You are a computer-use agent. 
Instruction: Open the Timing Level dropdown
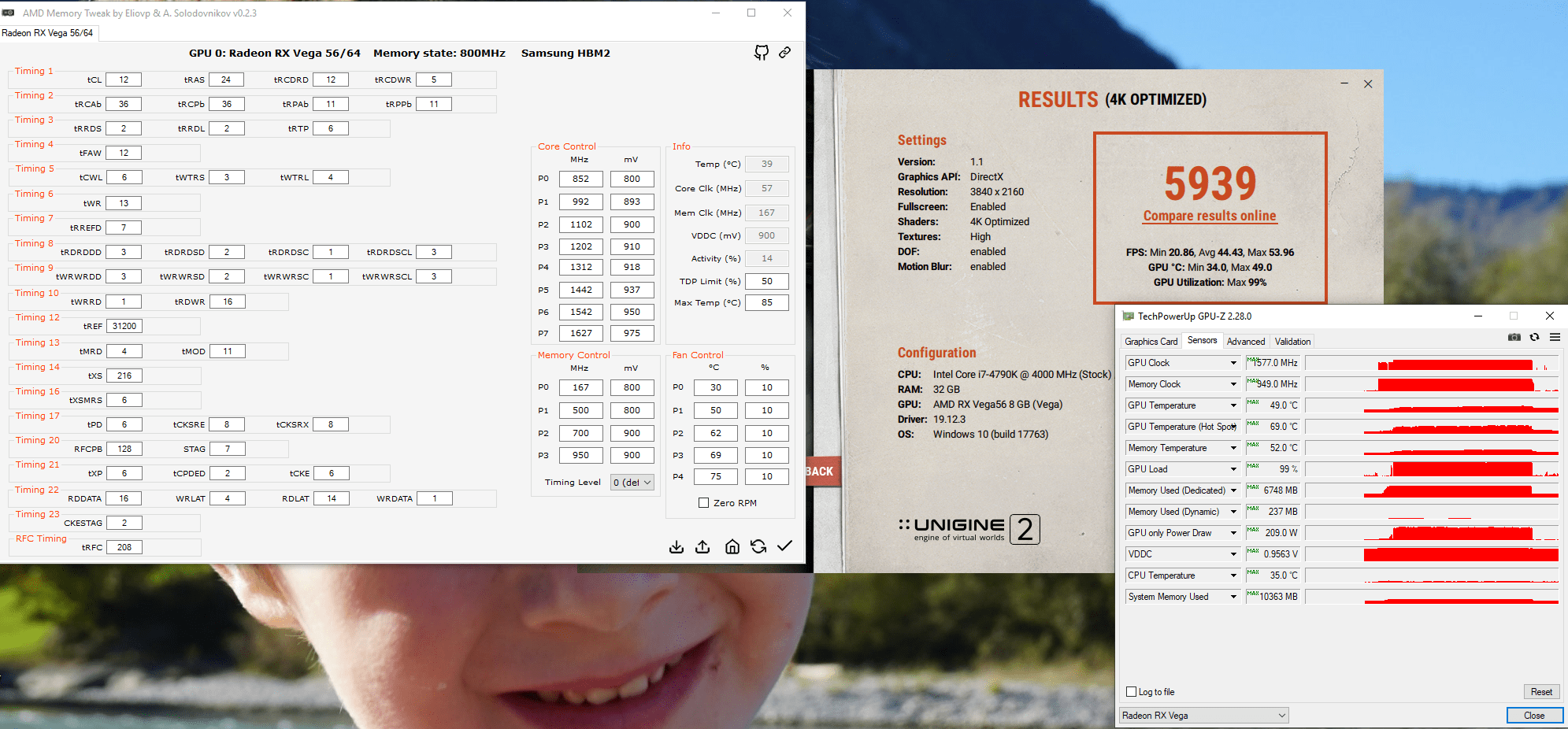[x=632, y=483]
